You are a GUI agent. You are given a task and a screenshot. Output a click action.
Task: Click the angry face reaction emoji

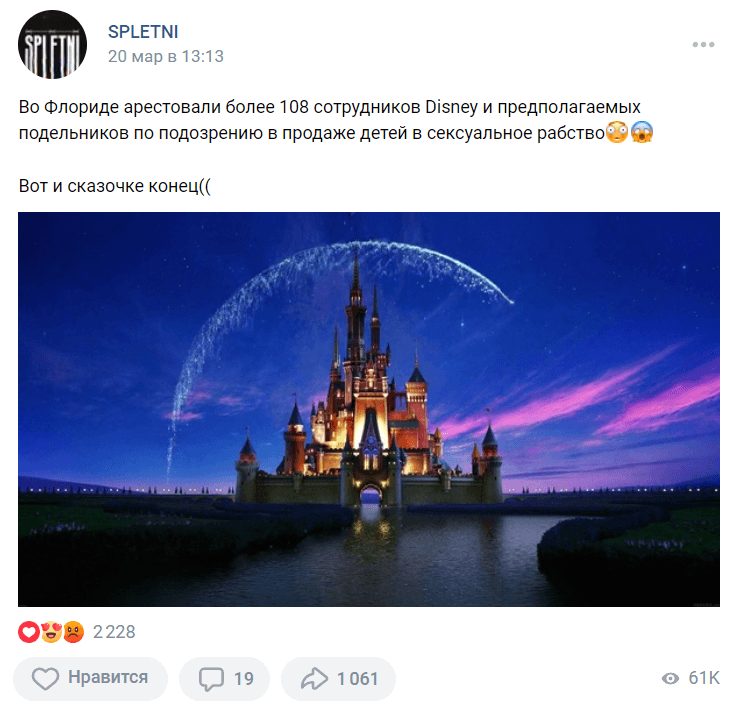(x=73, y=632)
